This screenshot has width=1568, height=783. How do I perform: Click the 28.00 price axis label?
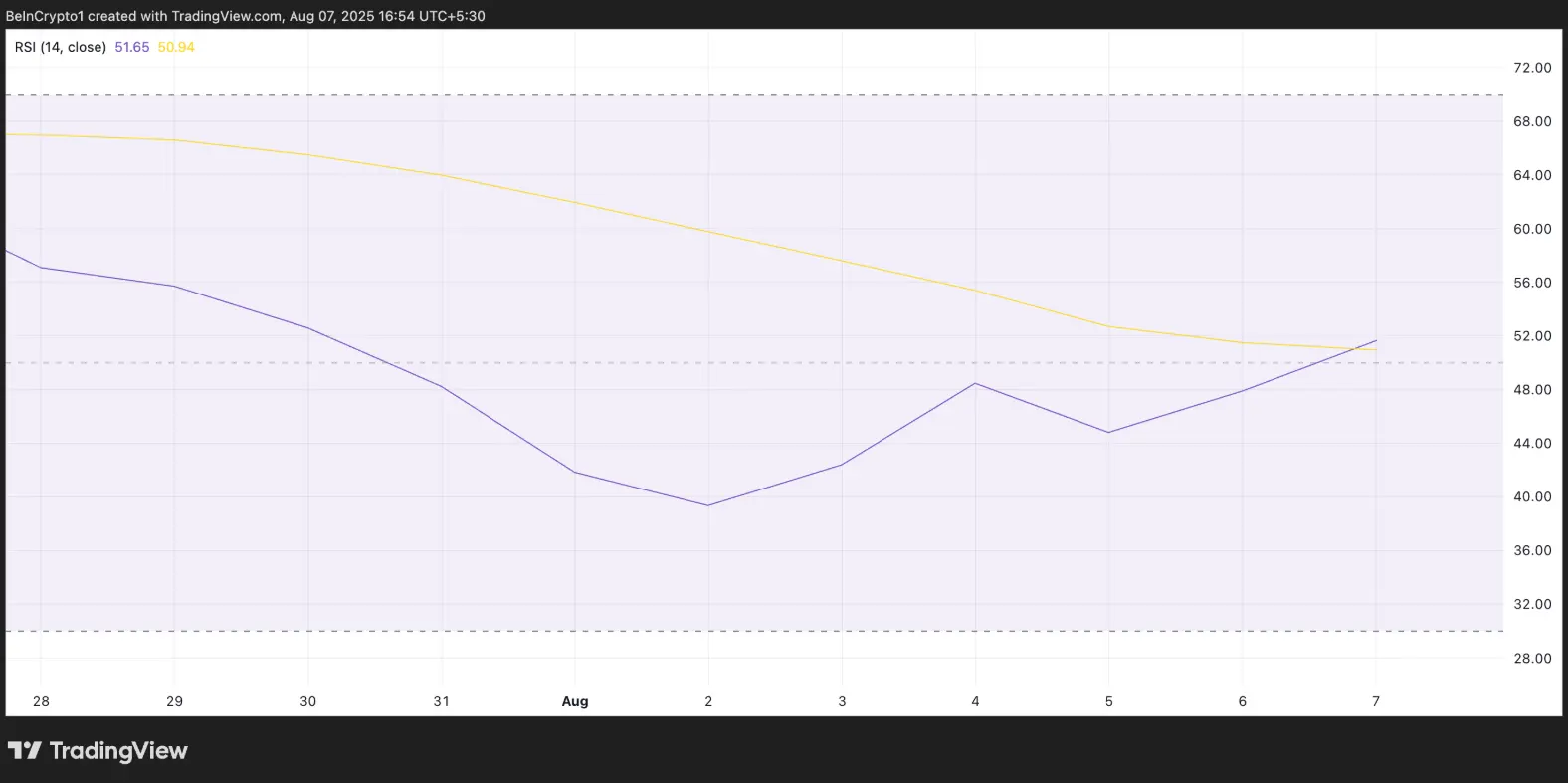(1531, 659)
